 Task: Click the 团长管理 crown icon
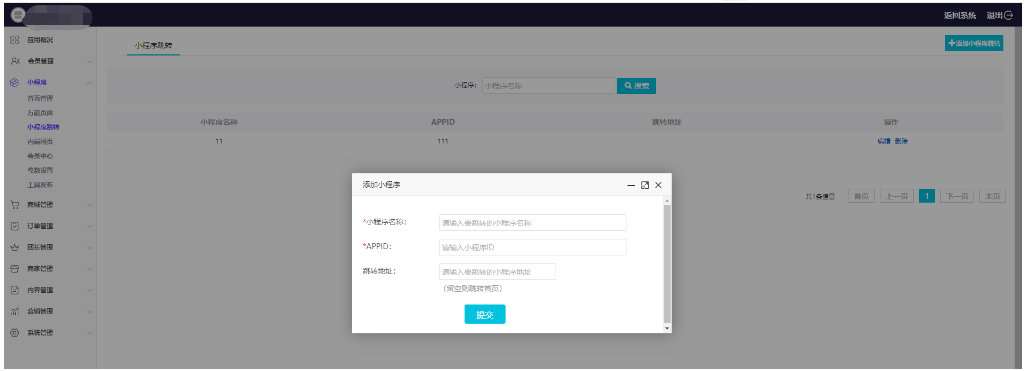pos(14,248)
